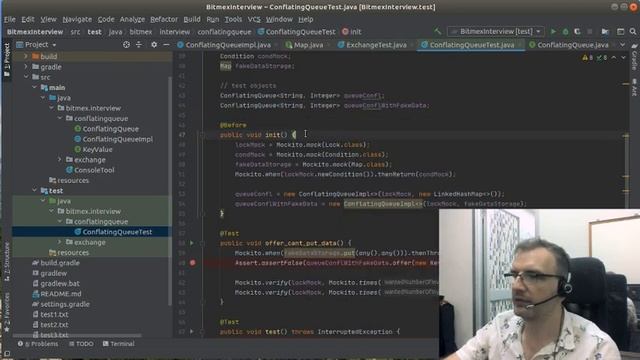Open the File menu
Screen dimensions: 640x360
coord(9,19)
